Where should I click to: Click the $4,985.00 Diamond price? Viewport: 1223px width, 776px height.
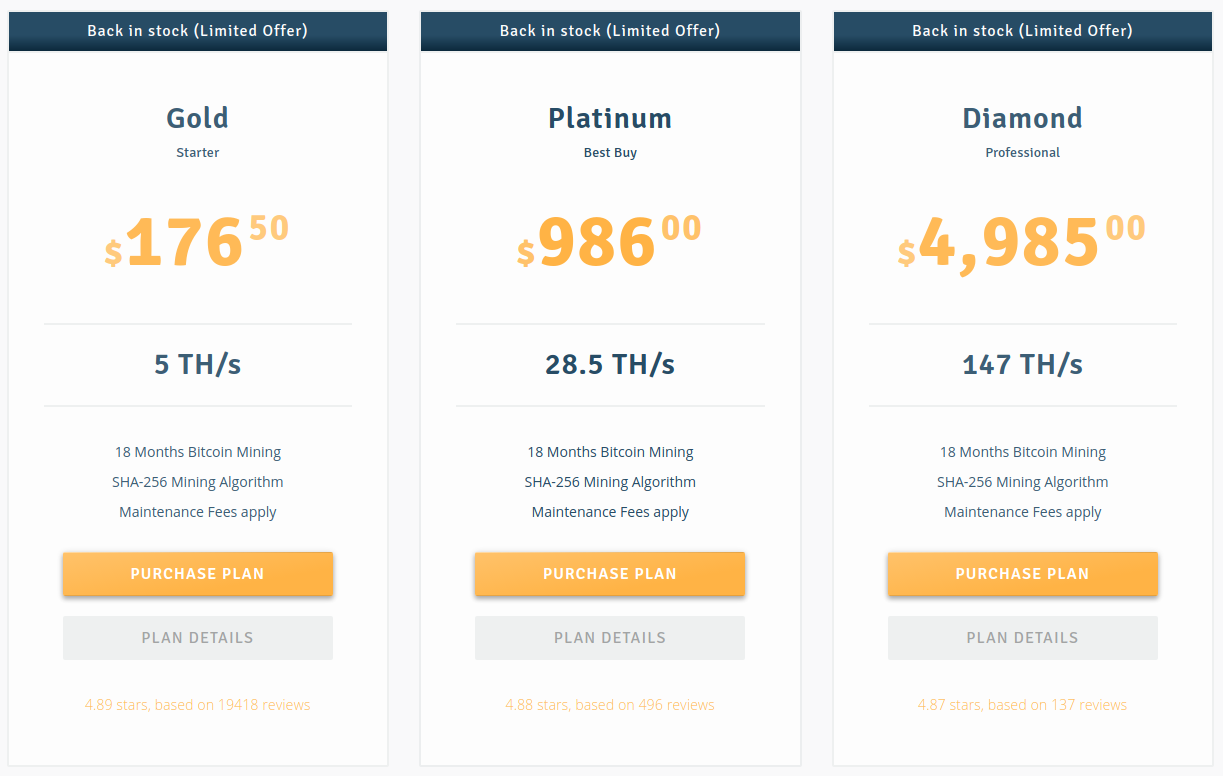1022,243
